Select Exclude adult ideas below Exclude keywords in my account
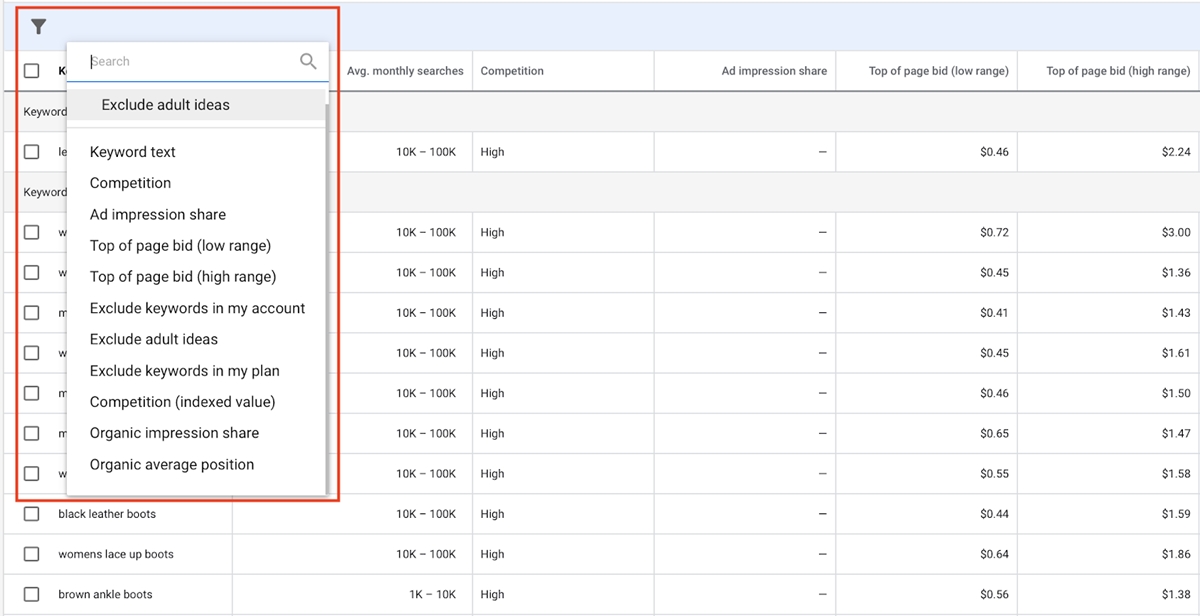1200x616 pixels. point(154,339)
